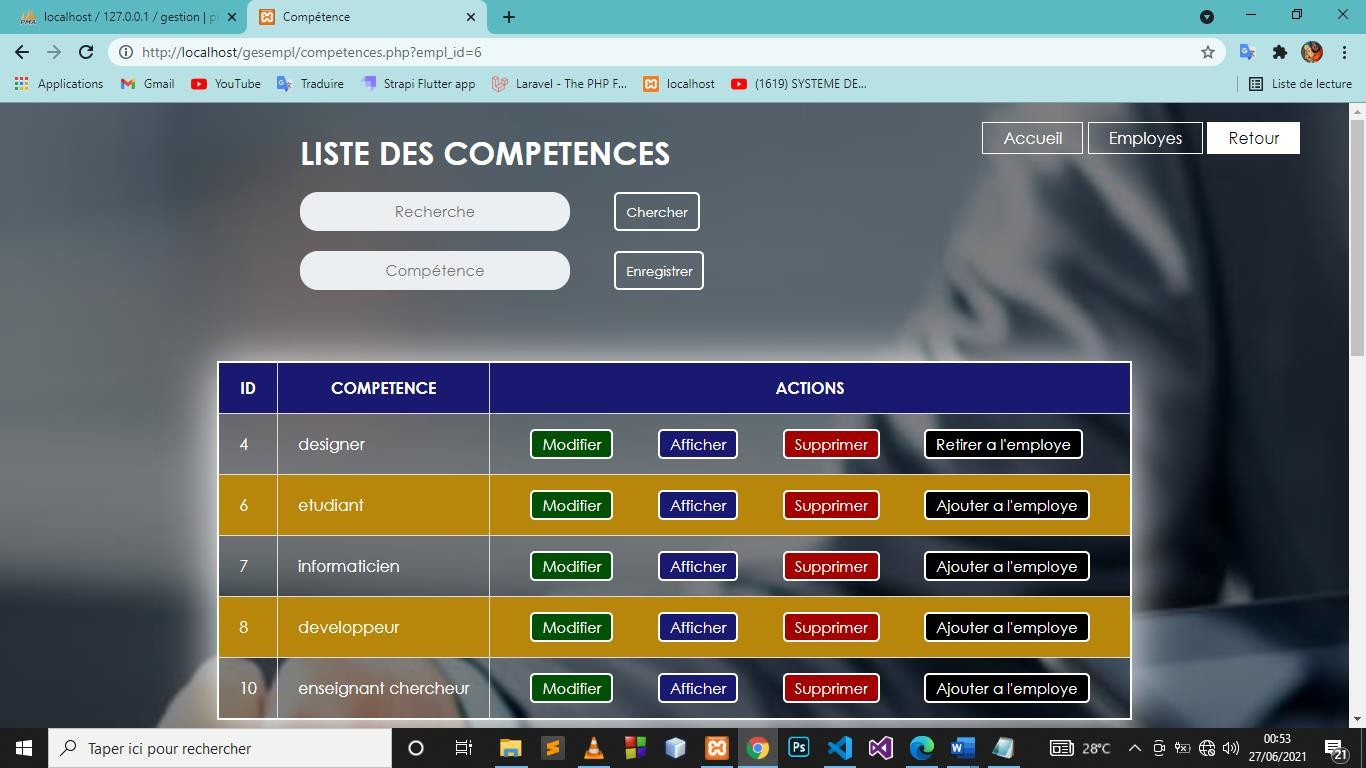Reload the page with the refresh icon
Viewport: 1366px width, 768px height.
(x=86, y=52)
